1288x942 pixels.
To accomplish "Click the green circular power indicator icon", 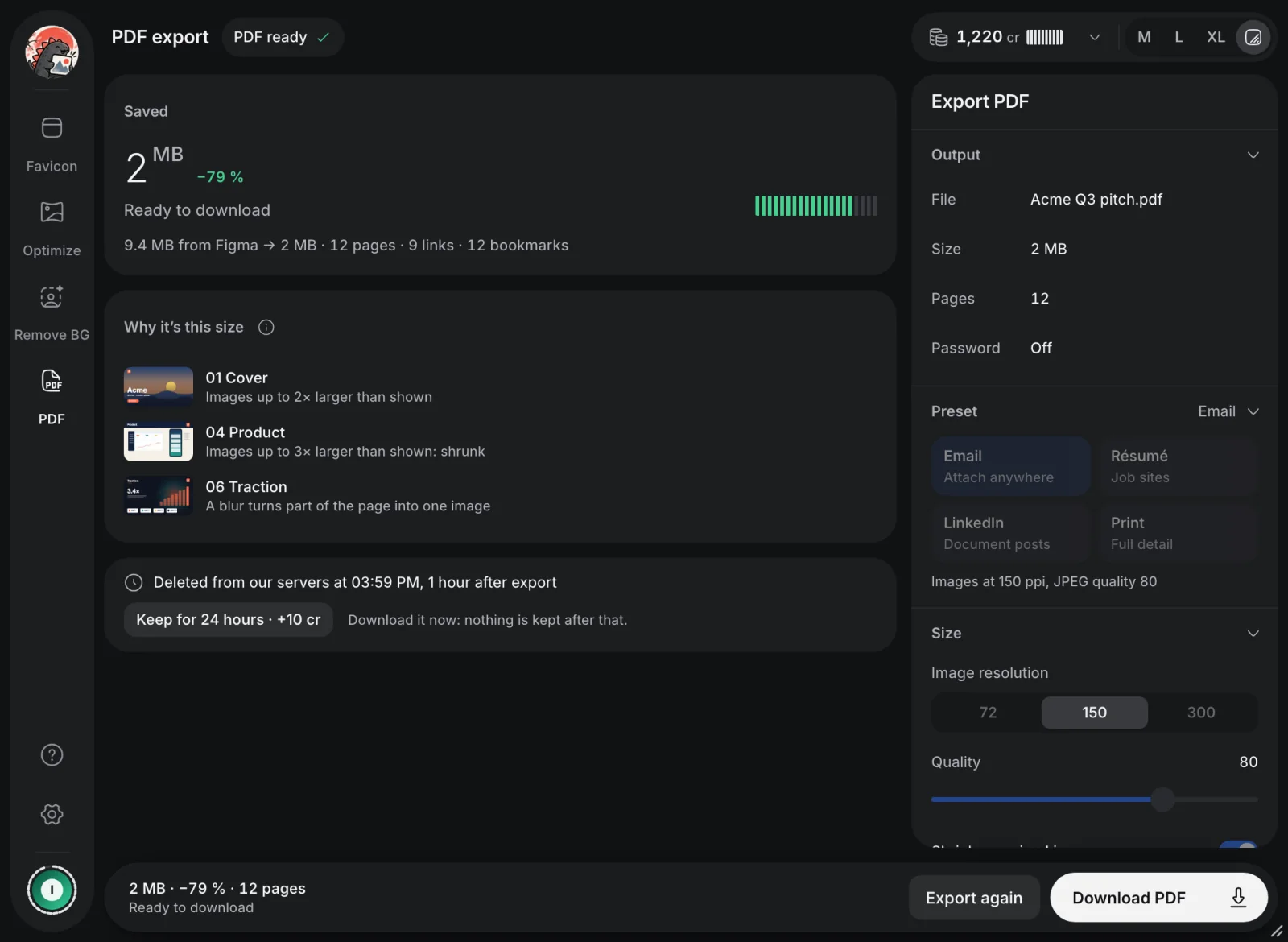I will coord(52,890).
